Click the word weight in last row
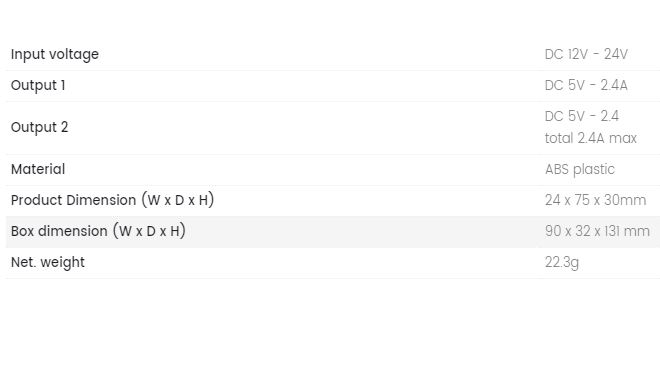Screen dimensions: 660x370 click(62, 263)
